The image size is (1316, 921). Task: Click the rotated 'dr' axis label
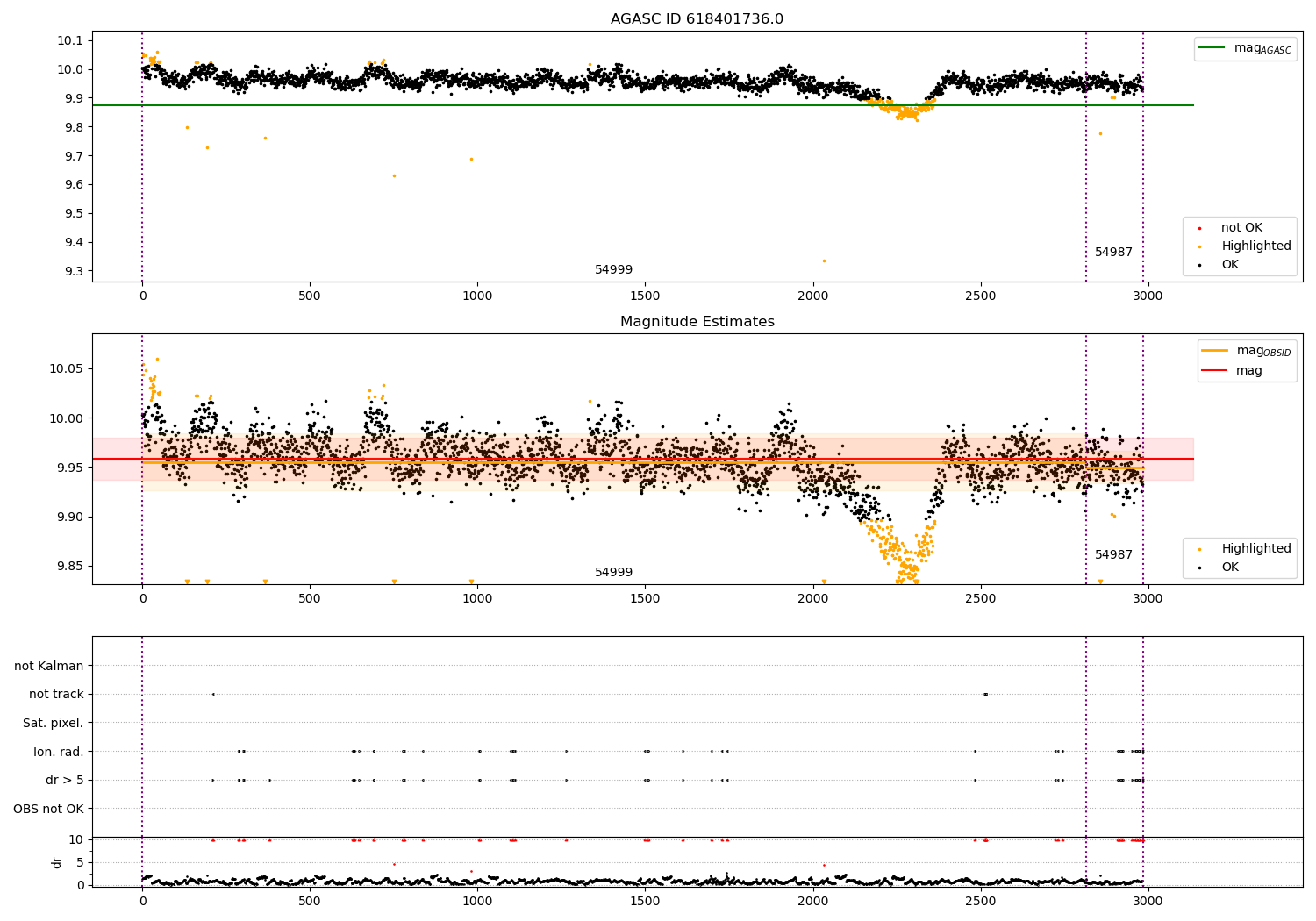click(57, 862)
